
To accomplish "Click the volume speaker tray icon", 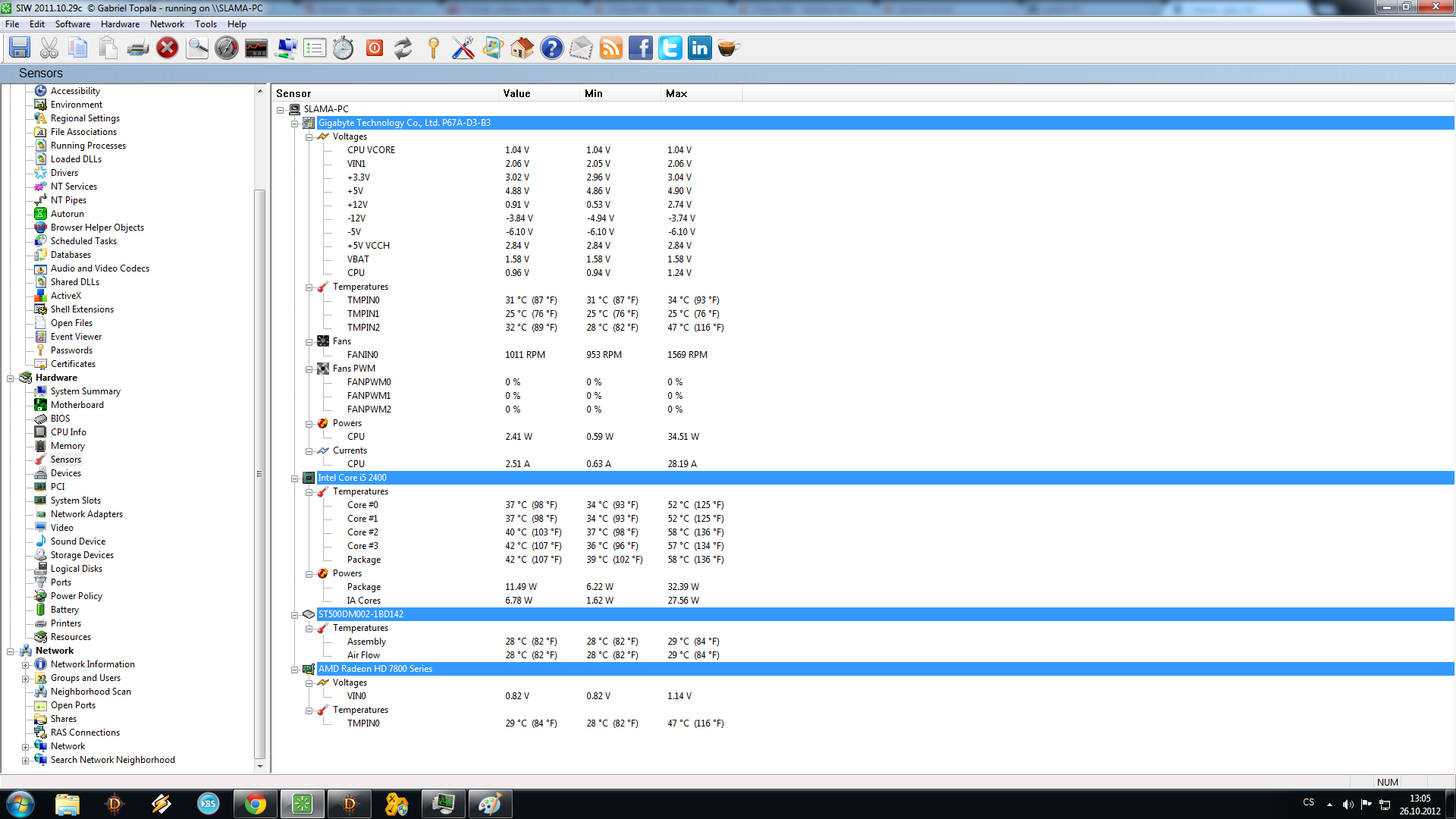I will (x=1348, y=805).
